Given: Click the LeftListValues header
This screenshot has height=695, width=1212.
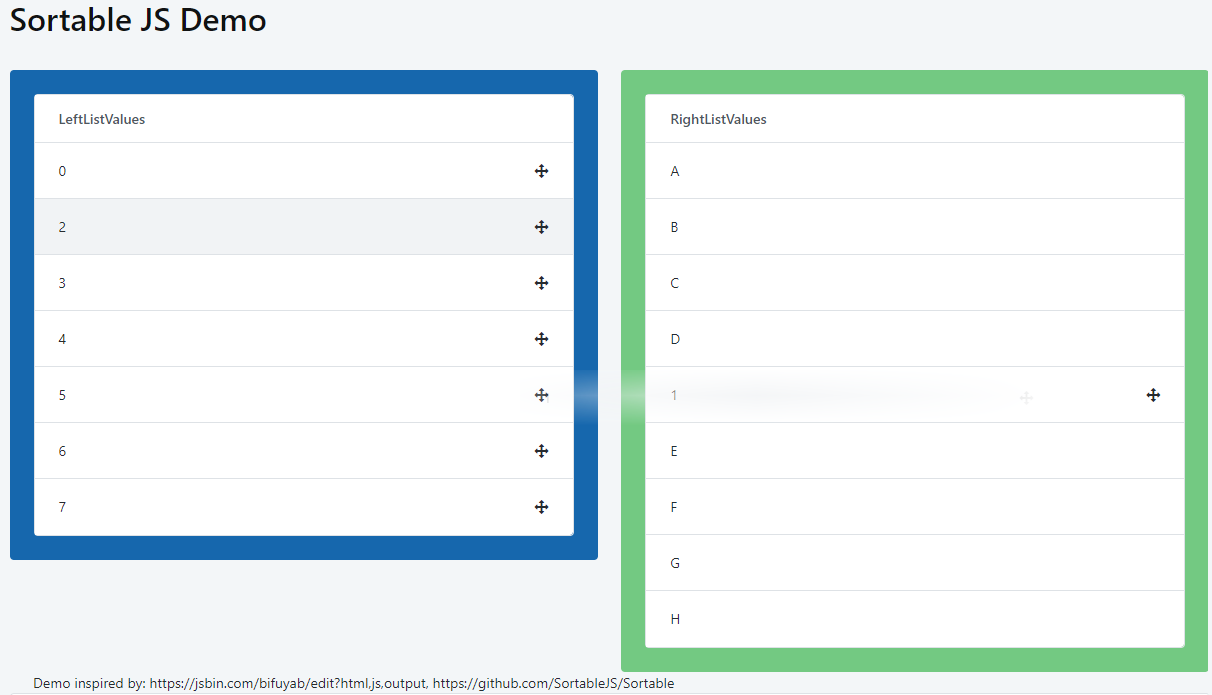Looking at the screenshot, I should coord(101,118).
